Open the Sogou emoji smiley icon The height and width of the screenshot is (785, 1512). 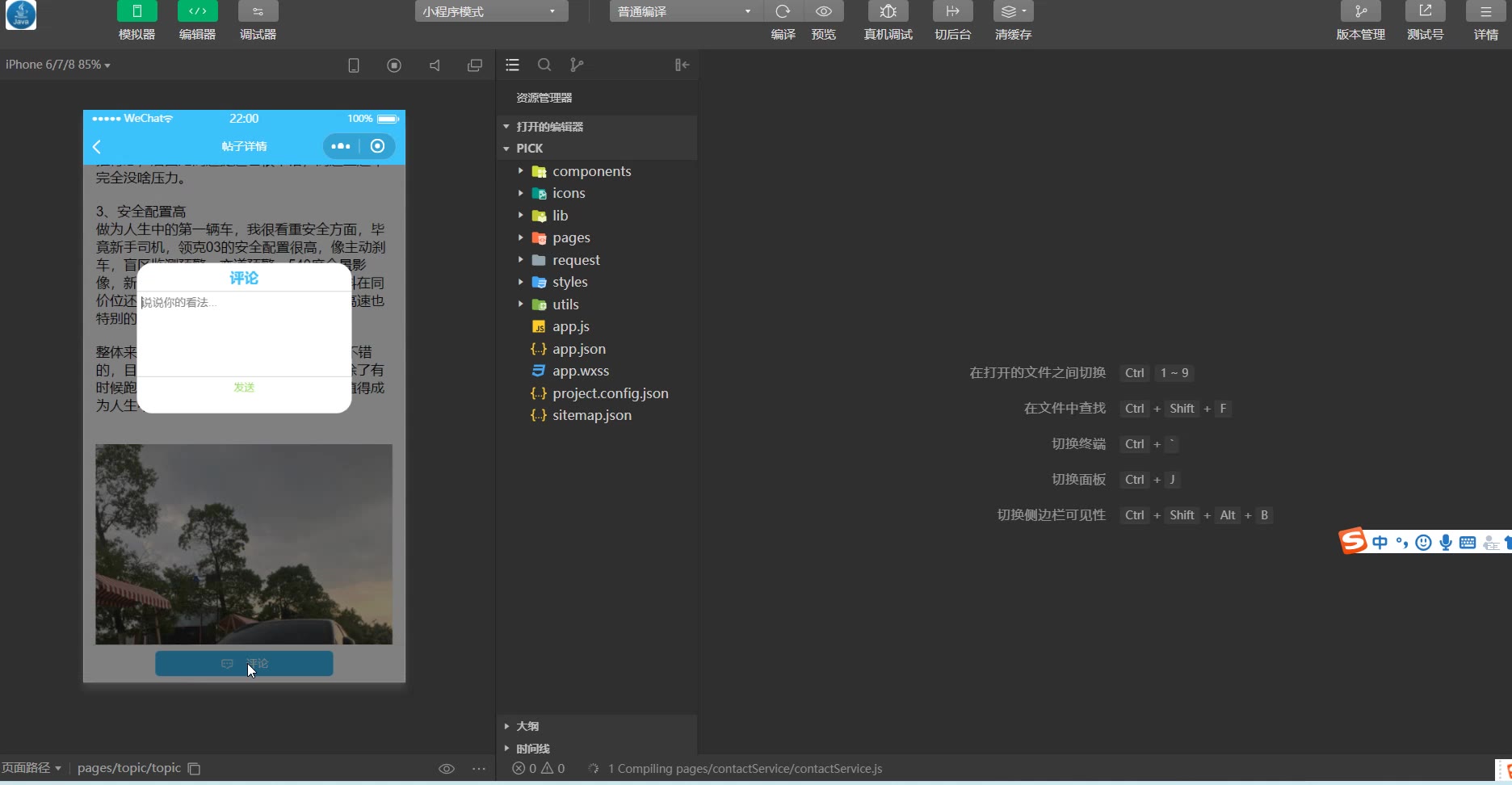pyautogui.click(x=1424, y=543)
